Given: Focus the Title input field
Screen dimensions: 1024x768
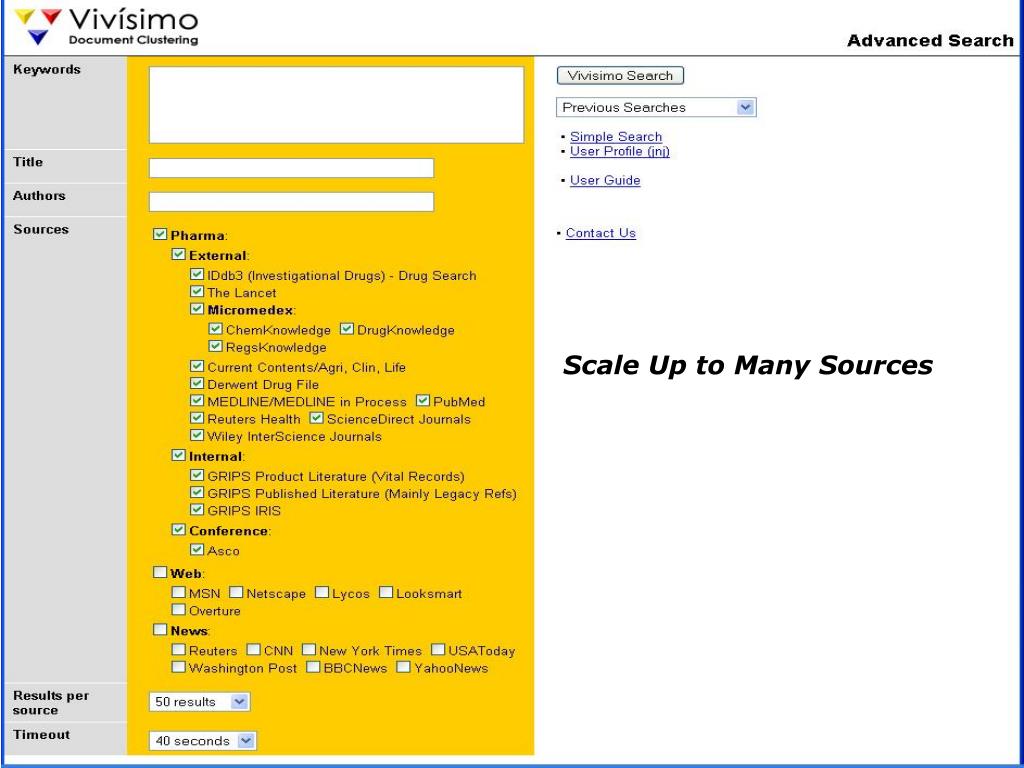Looking at the screenshot, I should click(291, 168).
